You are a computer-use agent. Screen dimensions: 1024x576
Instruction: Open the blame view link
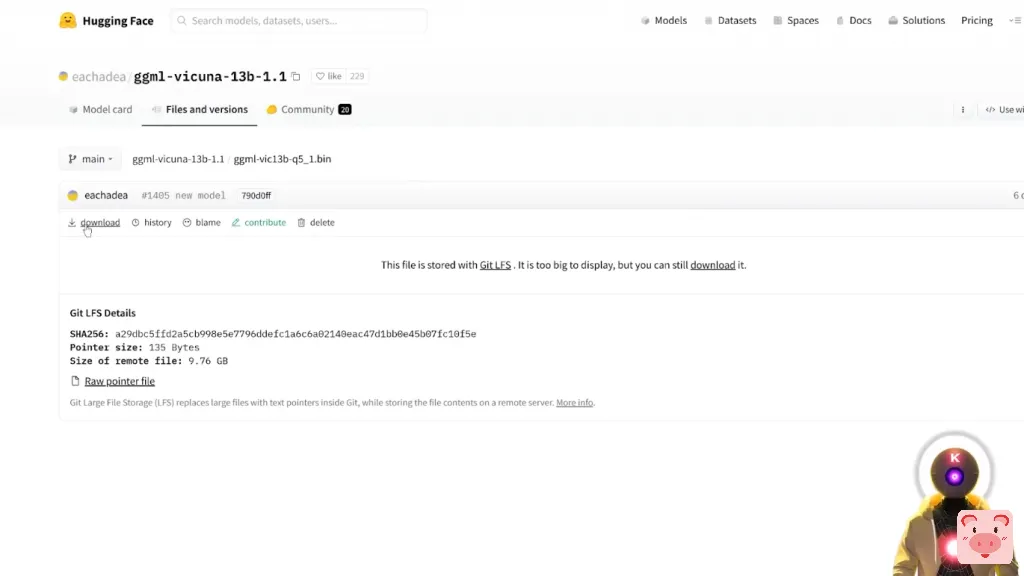[x=208, y=223]
